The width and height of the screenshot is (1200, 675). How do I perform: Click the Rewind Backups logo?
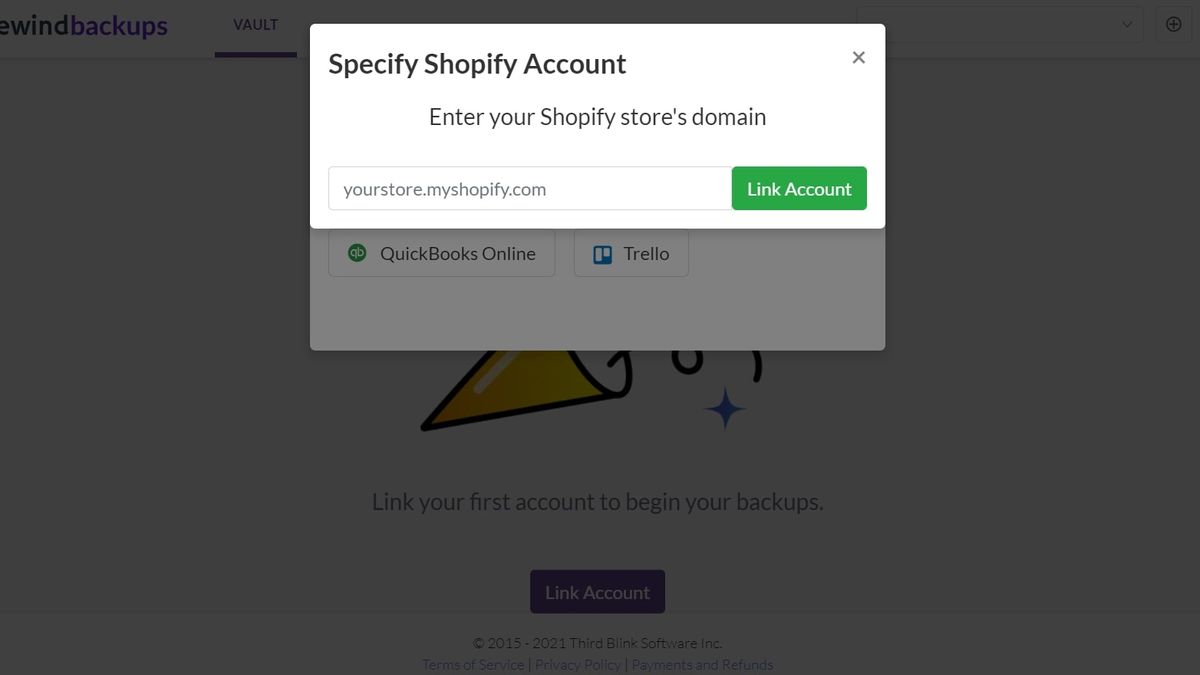coord(84,26)
